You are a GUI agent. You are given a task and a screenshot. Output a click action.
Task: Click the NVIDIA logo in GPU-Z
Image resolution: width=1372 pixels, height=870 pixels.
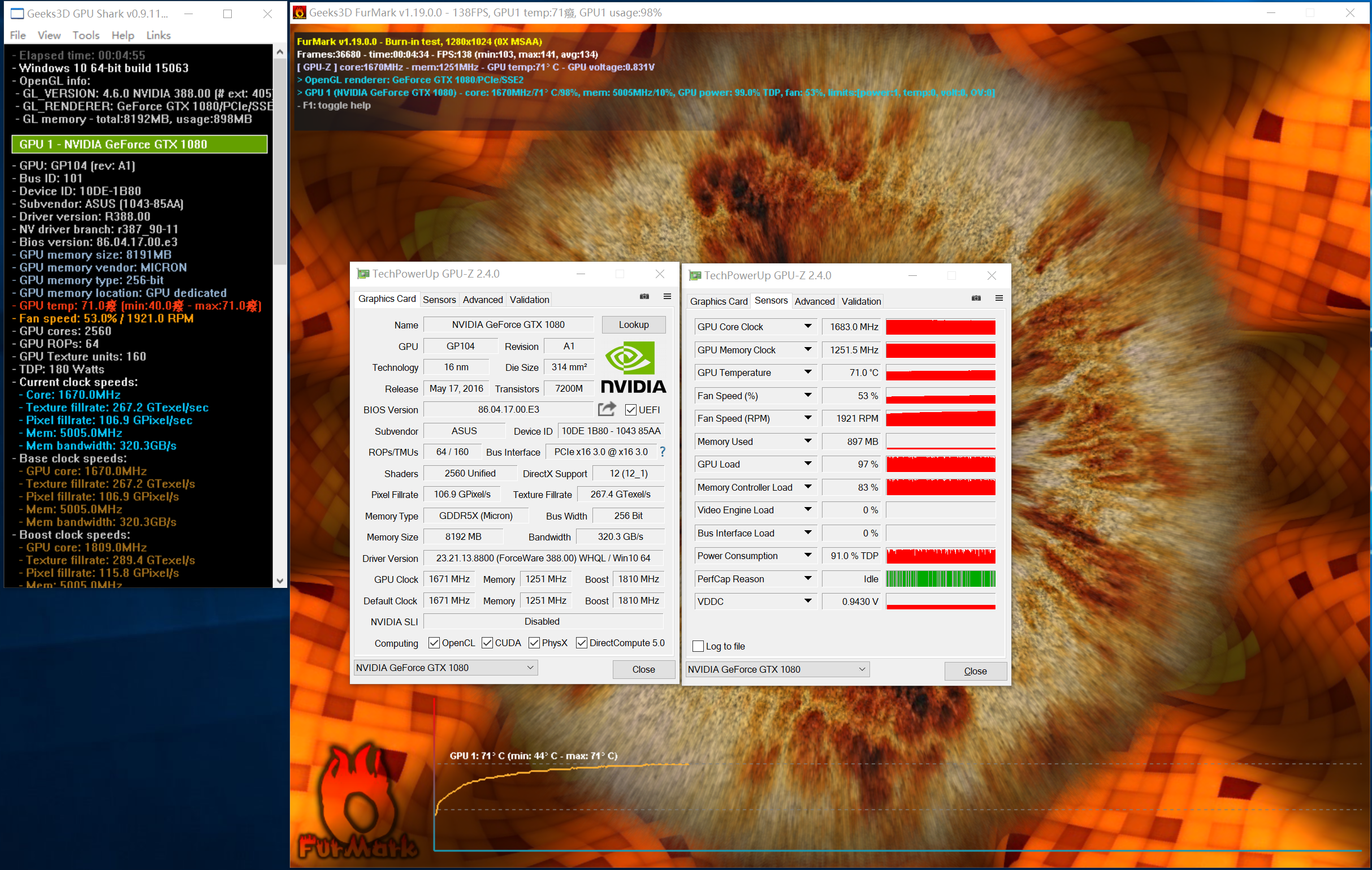point(633,367)
